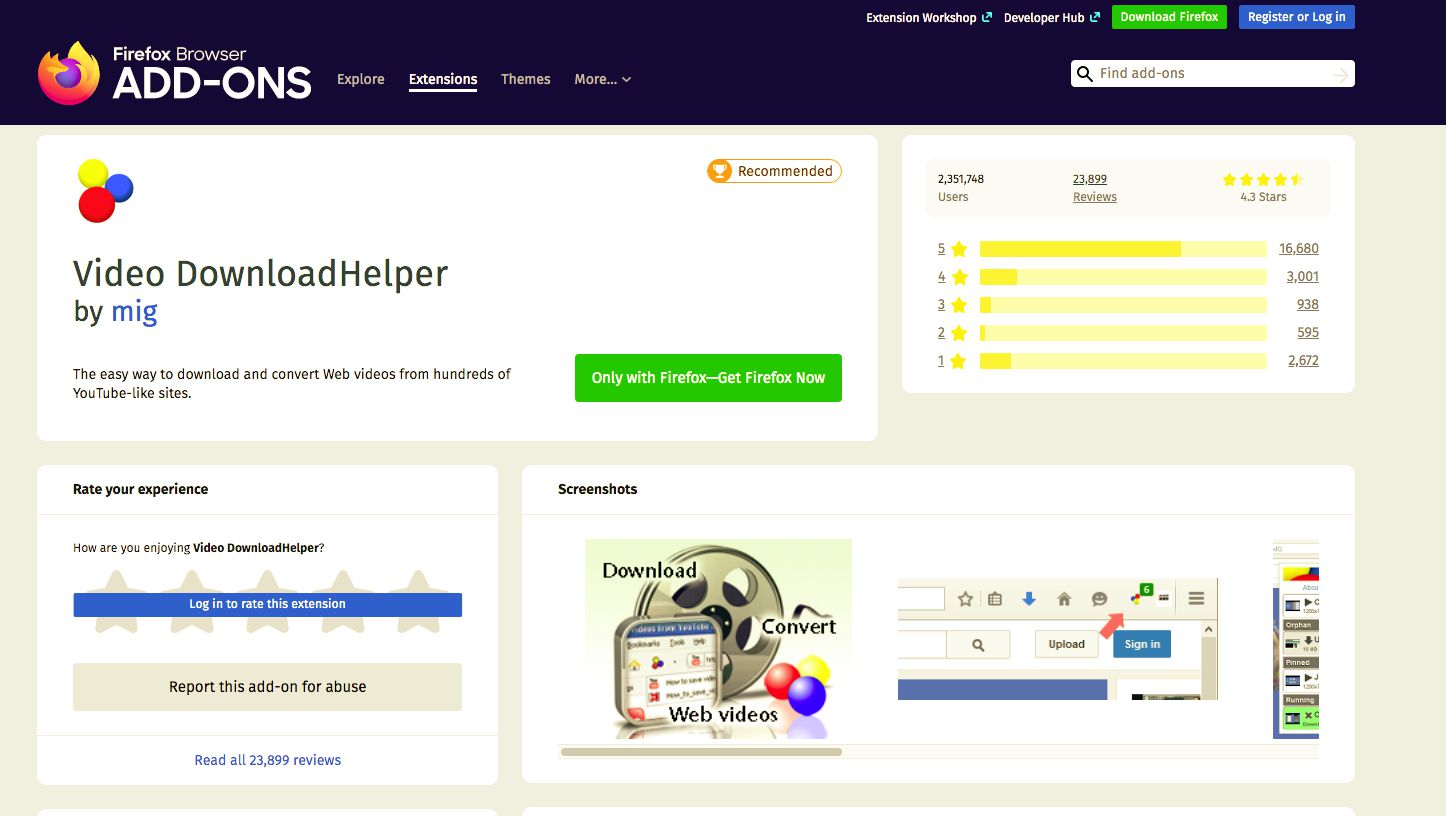Open the 23,899 Reviews link
The image size is (1446, 816).
coord(1094,188)
